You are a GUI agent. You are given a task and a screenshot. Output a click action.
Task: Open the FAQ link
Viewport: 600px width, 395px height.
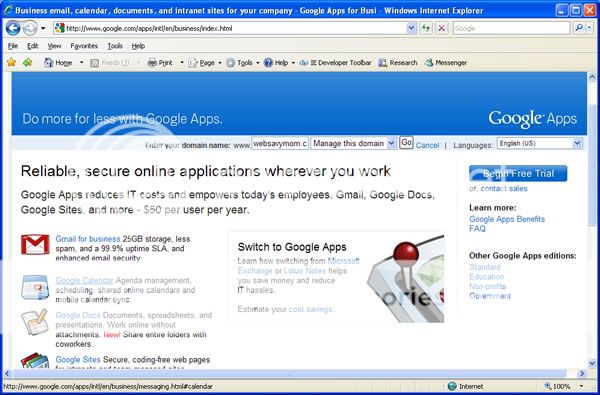click(477, 229)
